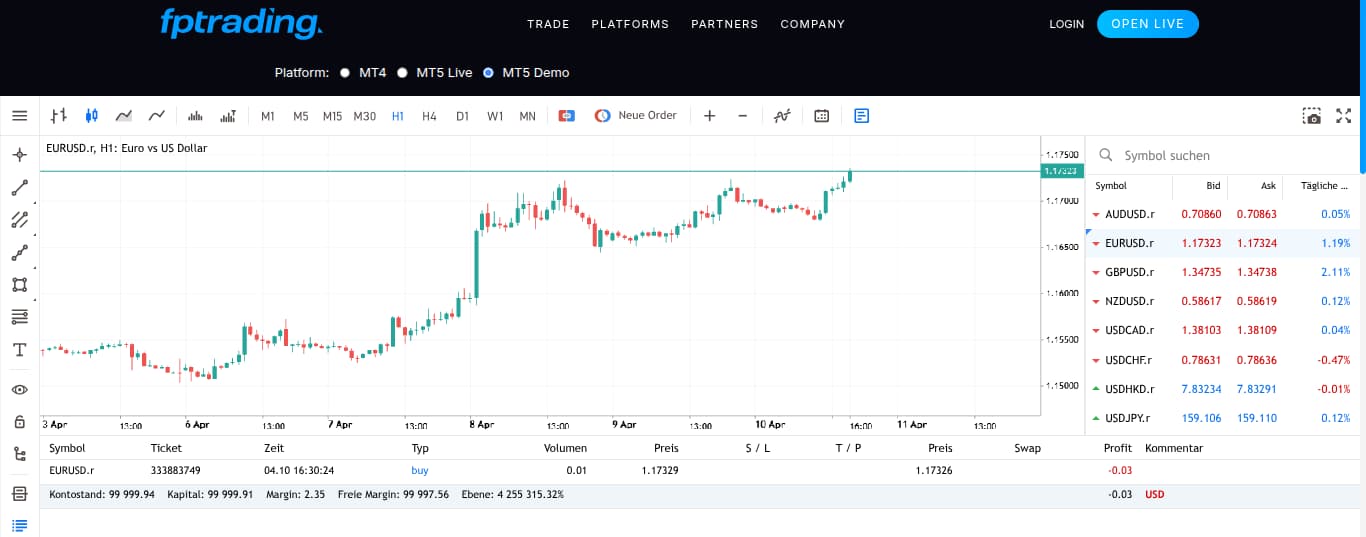Set timeframe to M30
The width and height of the screenshot is (1366, 537).
click(x=365, y=116)
